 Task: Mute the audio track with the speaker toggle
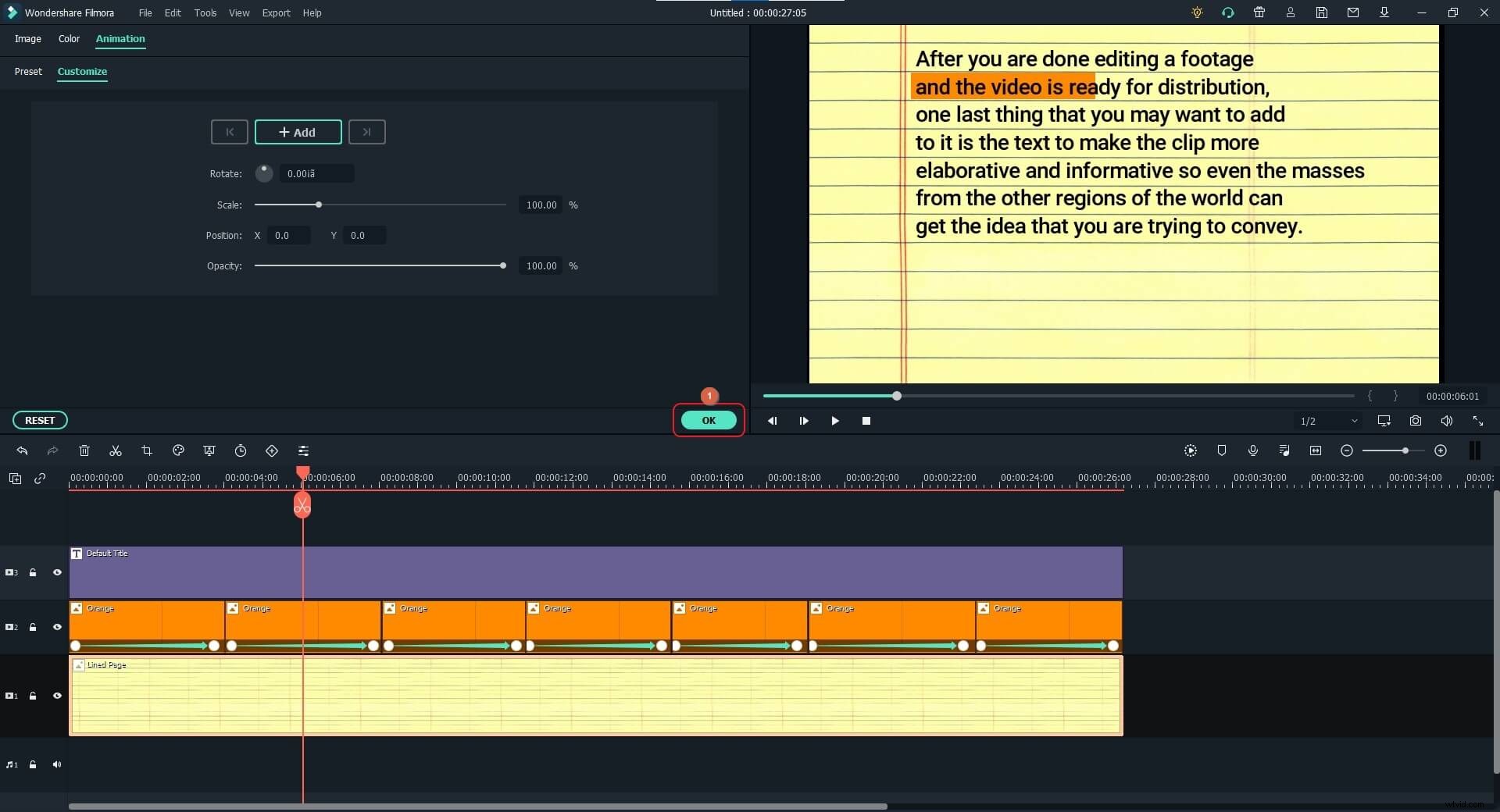(x=57, y=764)
